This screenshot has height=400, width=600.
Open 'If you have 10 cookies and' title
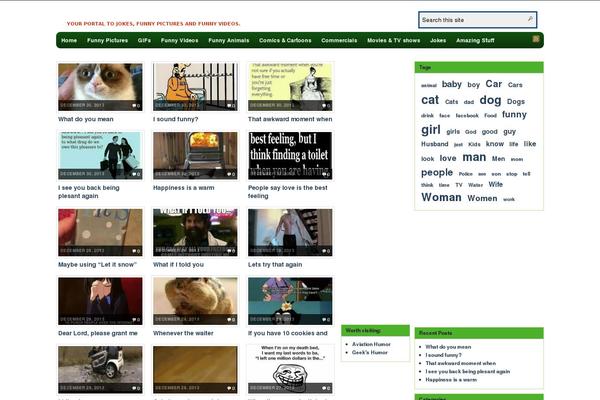[288, 333]
